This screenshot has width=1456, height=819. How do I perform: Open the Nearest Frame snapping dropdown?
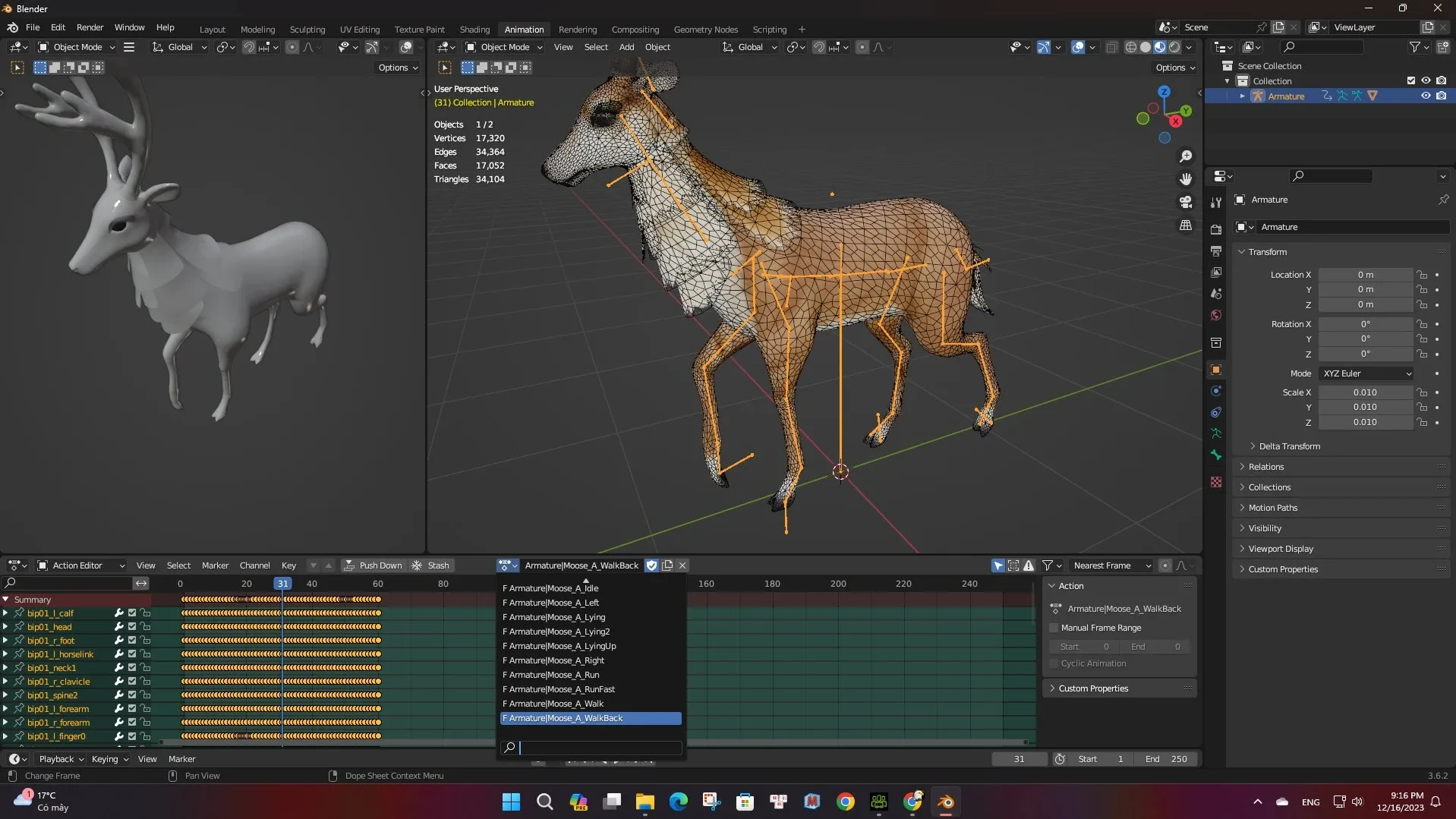click(1111, 565)
